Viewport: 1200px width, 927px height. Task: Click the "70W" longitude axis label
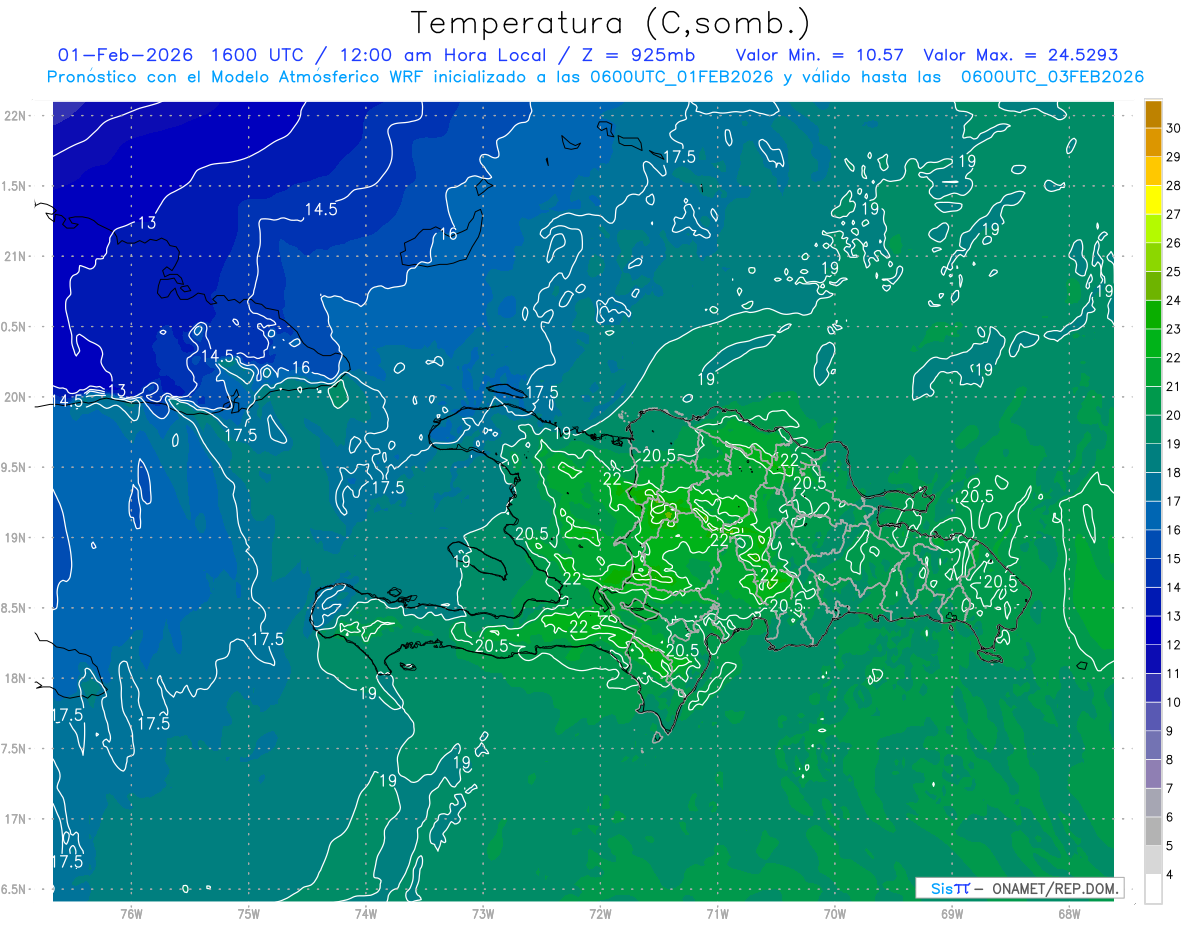[835, 913]
